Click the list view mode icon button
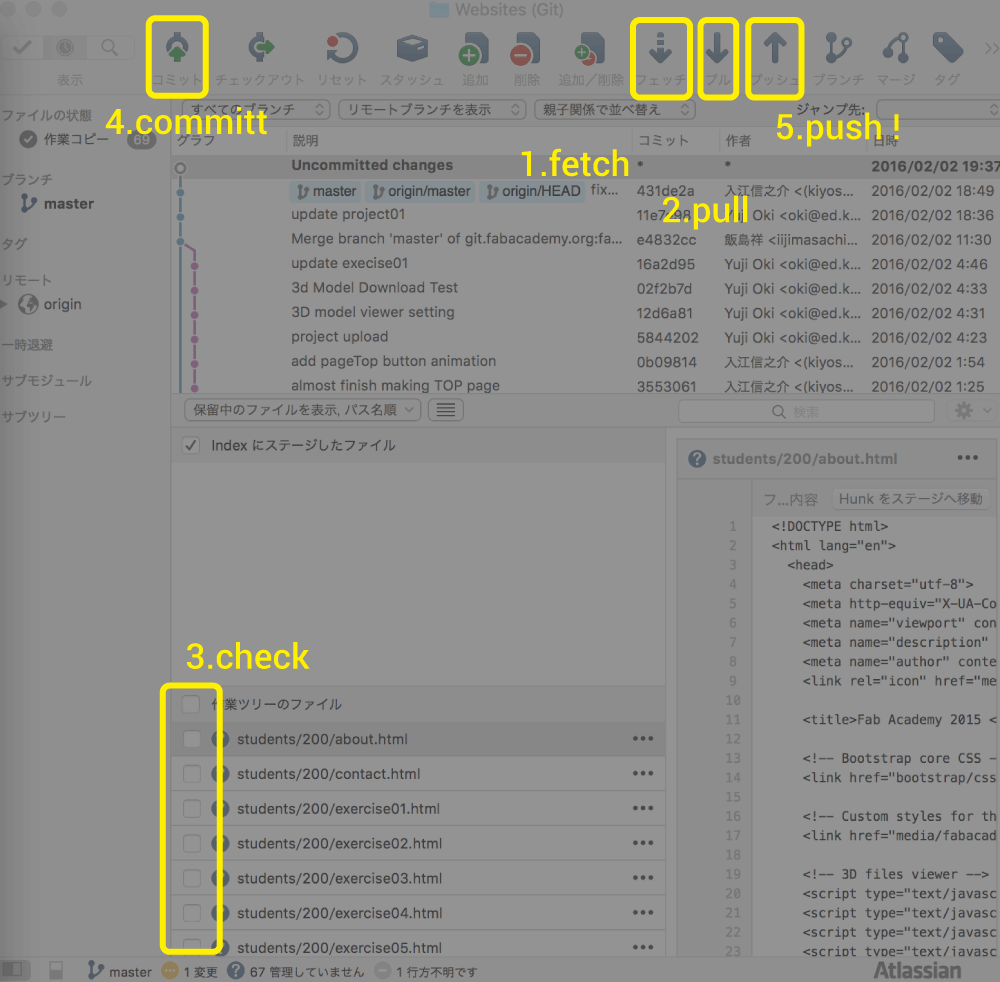The height and width of the screenshot is (982, 1000). coord(445,409)
